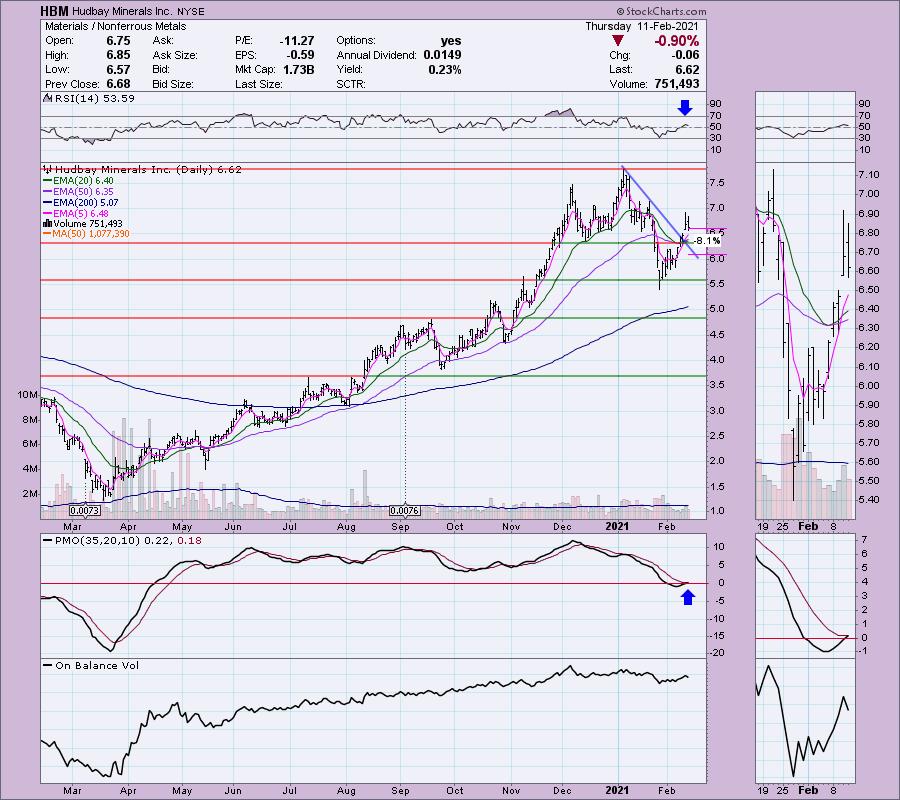Click the Annual Dividend value 0.0149
The width and height of the screenshot is (900, 800).
point(442,55)
